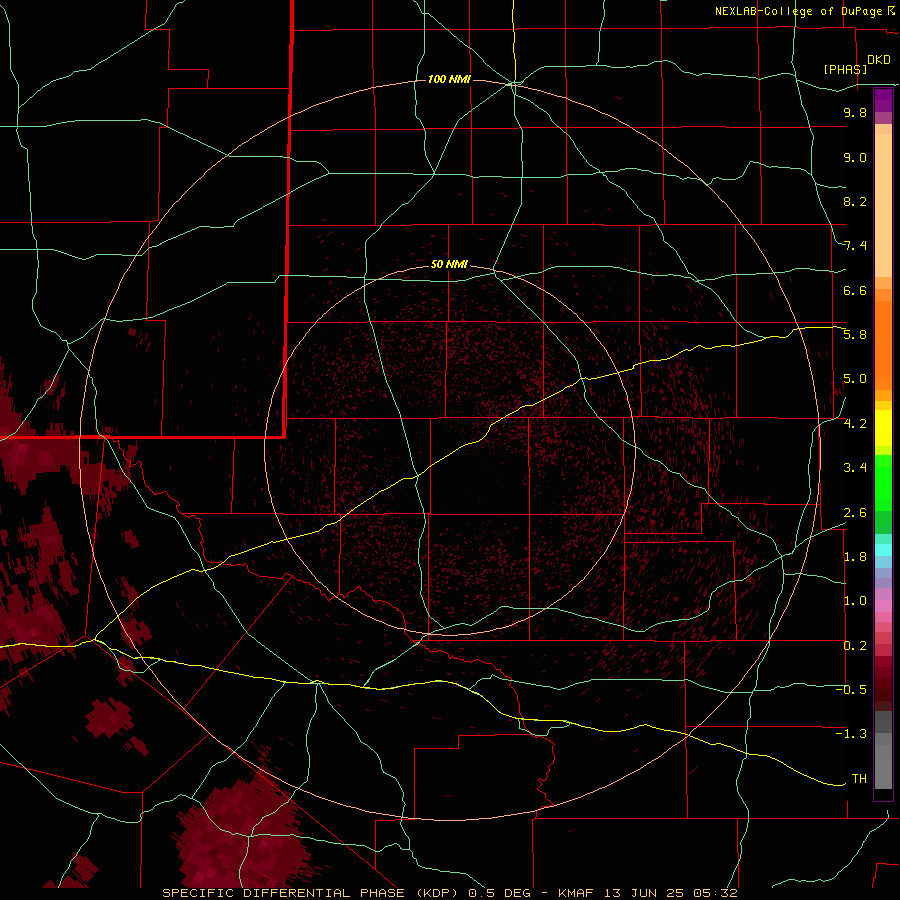Click the -0.5 value on color scale
Viewport: 900px width, 900px height.
pyautogui.click(x=851, y=690)
